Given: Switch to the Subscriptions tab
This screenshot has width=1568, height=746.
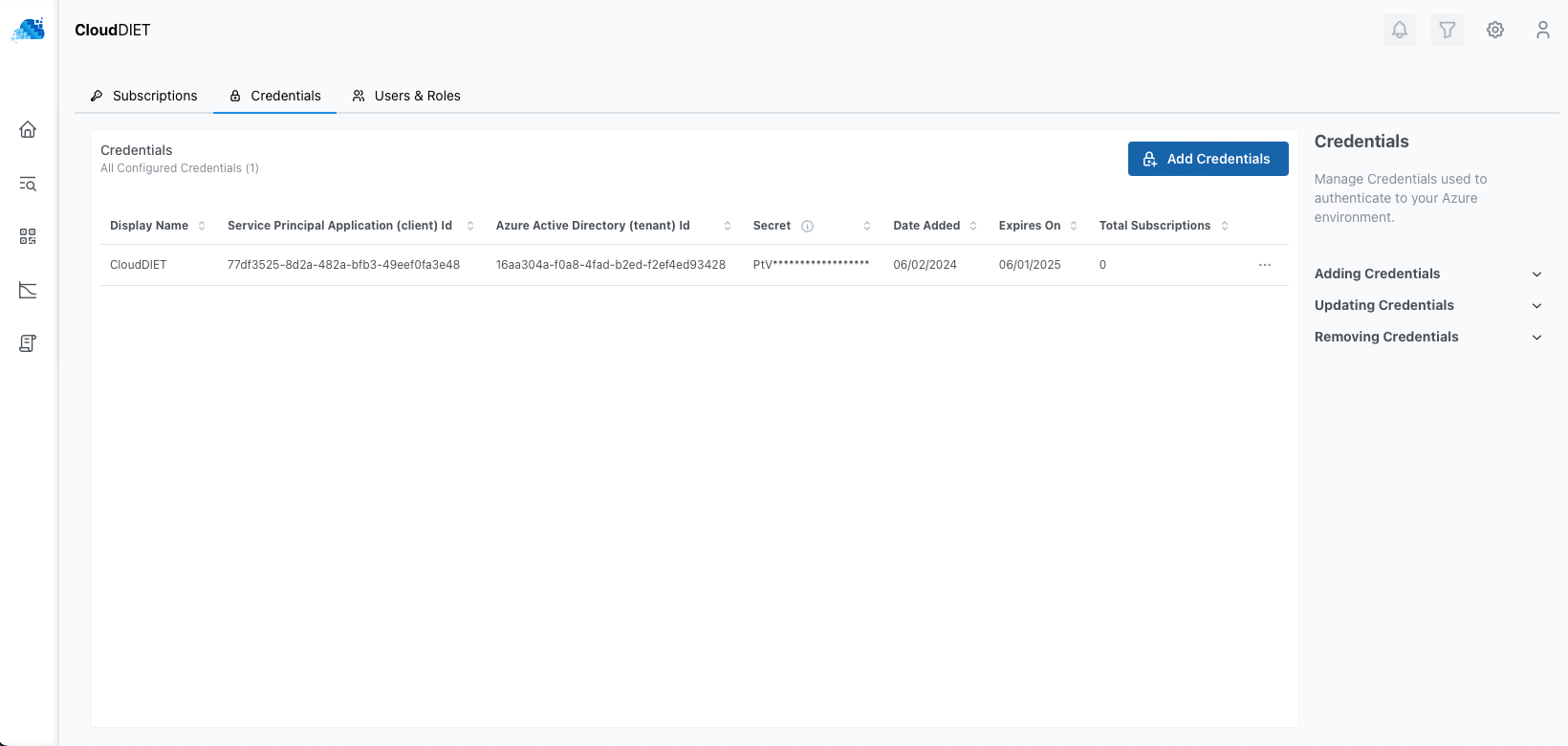Looking at the screenshot, I should pyautogui.click(x=144, y=96).
